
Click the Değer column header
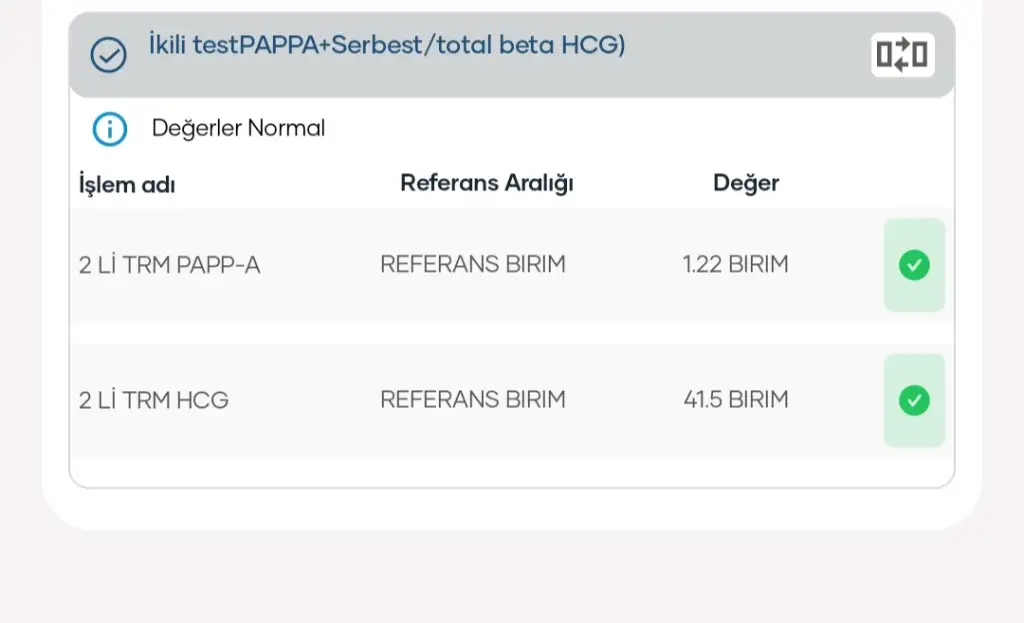(746, 183)
